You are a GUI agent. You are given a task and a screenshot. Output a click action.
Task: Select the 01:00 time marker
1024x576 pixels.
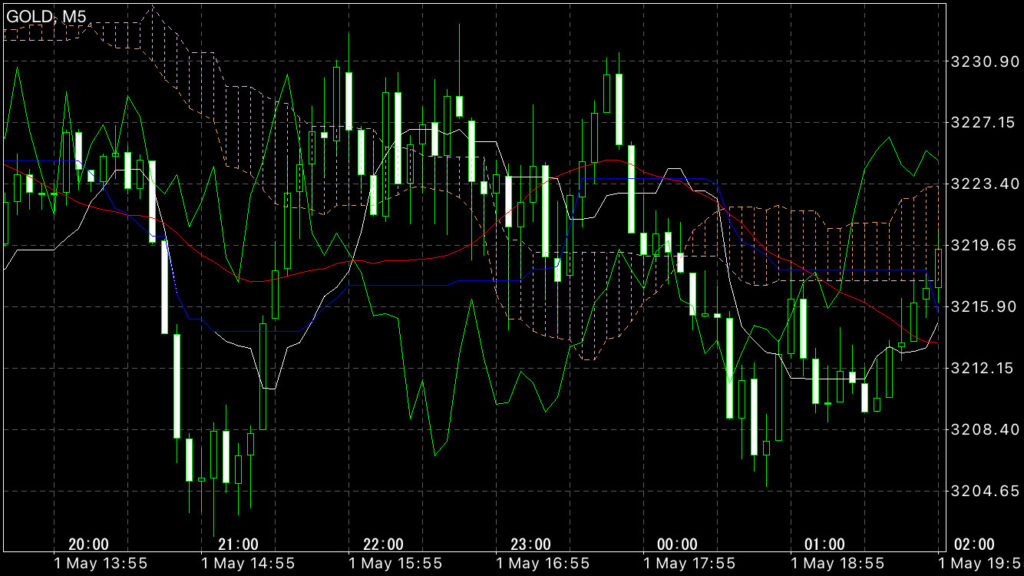click(x=824, y=544)
